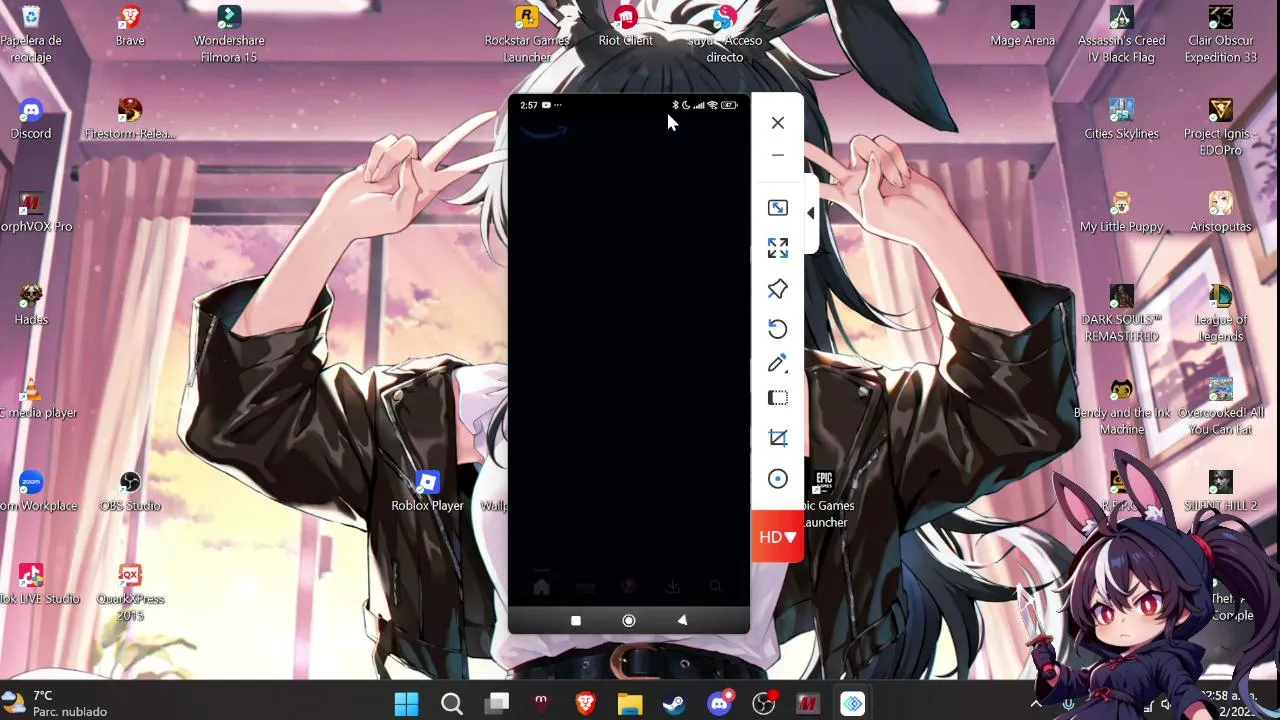This screenshot has height=720, width=1280.
Task: Show hidden system tray icons chevron
Action: [x=1036, y=704]
